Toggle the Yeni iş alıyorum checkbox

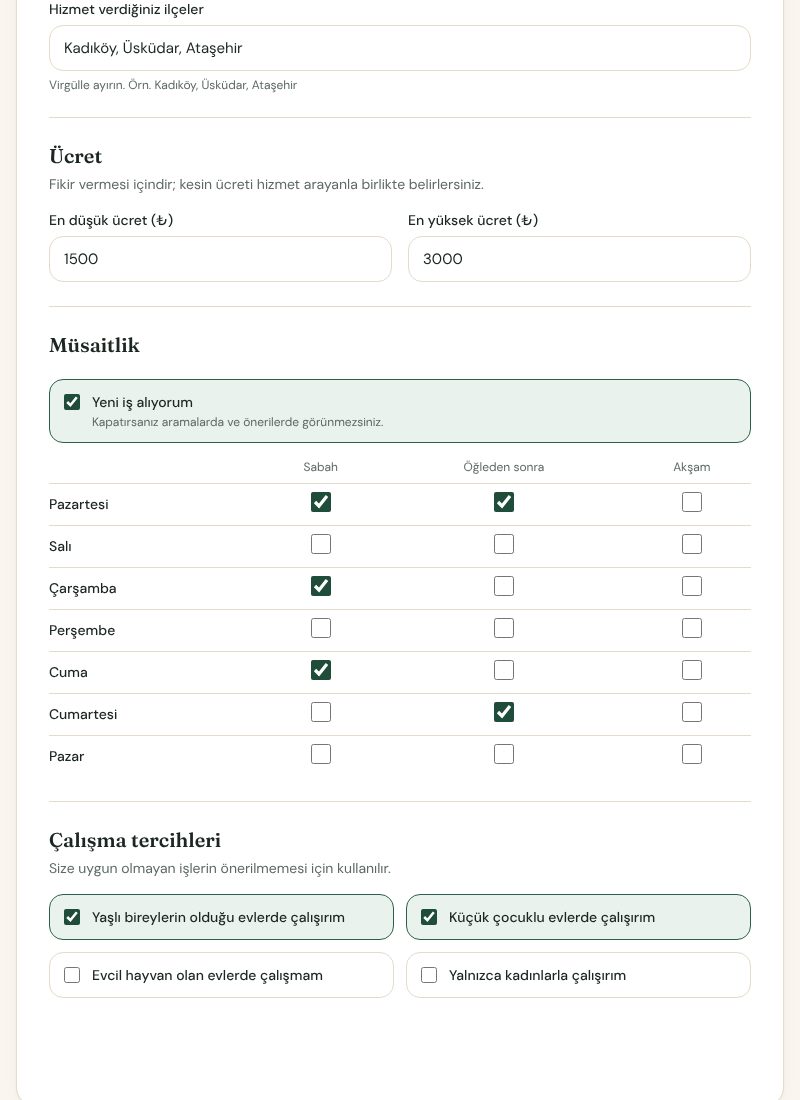pyautogui.click(x=72, y=402)
